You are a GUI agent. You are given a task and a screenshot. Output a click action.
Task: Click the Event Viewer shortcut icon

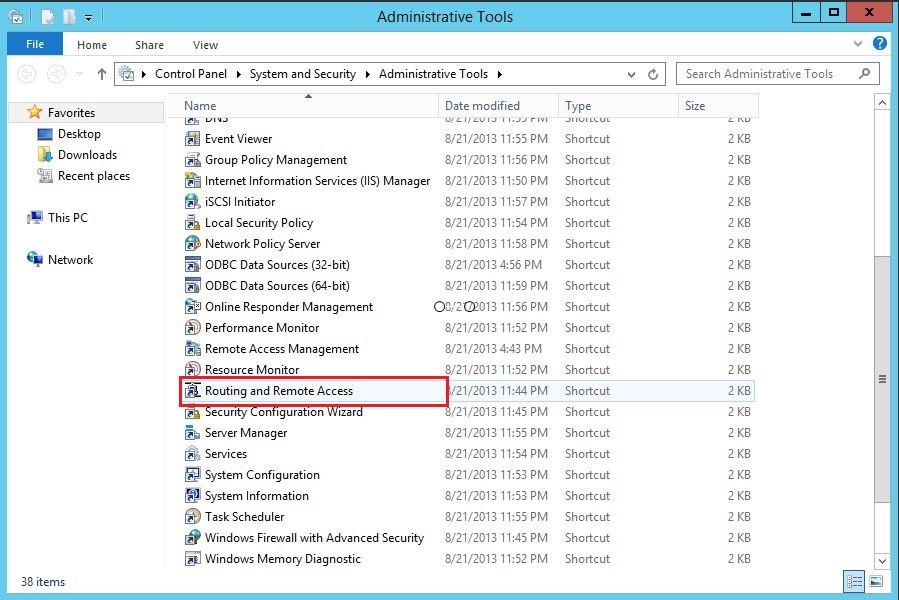coord(193,139)
